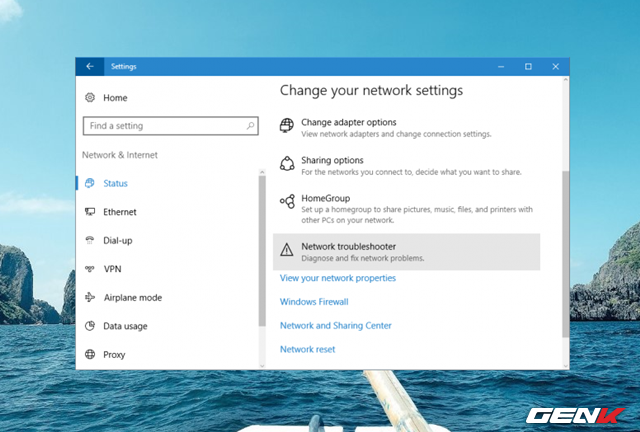Click the Airplane mode plane icon
This screenshot has height=432, width=640.
coord(90,297)
